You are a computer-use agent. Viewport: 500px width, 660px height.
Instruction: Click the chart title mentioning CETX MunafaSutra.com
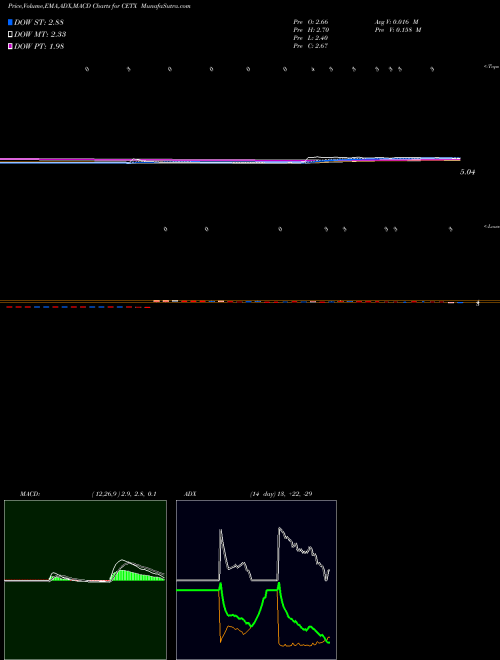(x=99, y=7)
